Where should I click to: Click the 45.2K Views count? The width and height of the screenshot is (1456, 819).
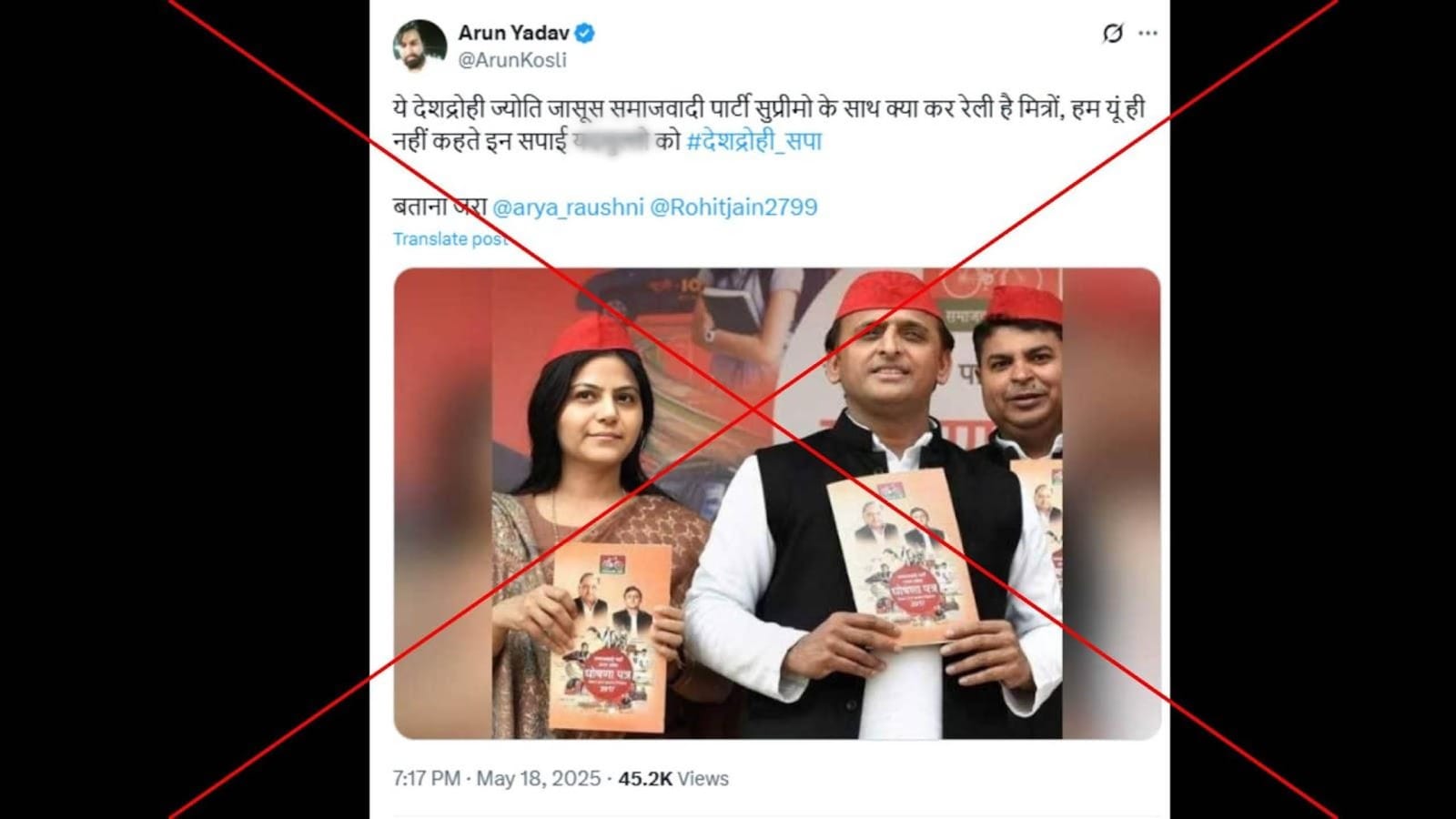(673, 779)
